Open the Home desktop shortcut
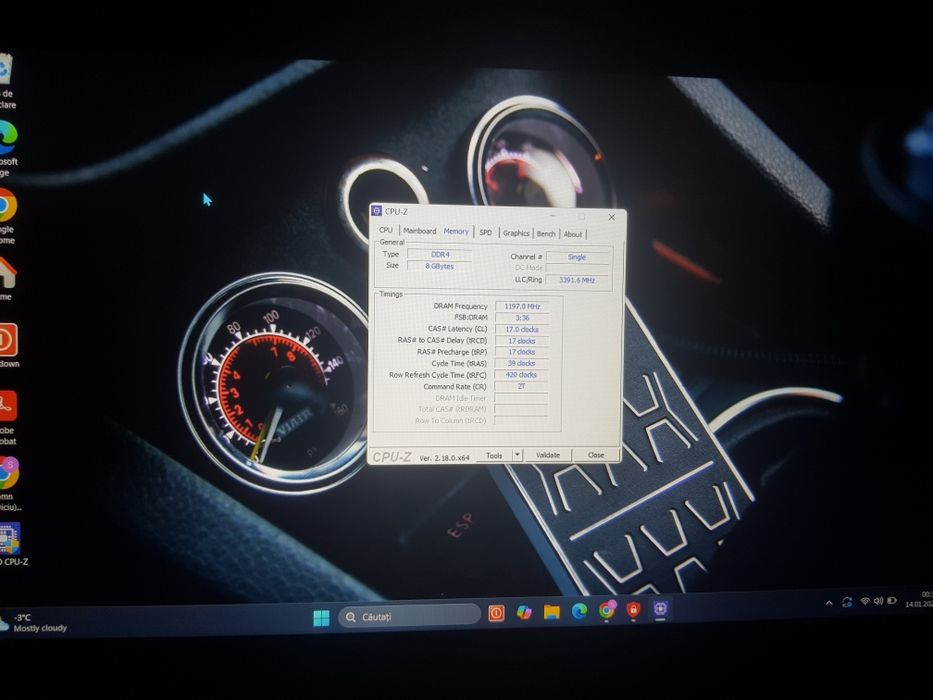The image size is (933, 700). pyautogui.click(x=7, y=279)
